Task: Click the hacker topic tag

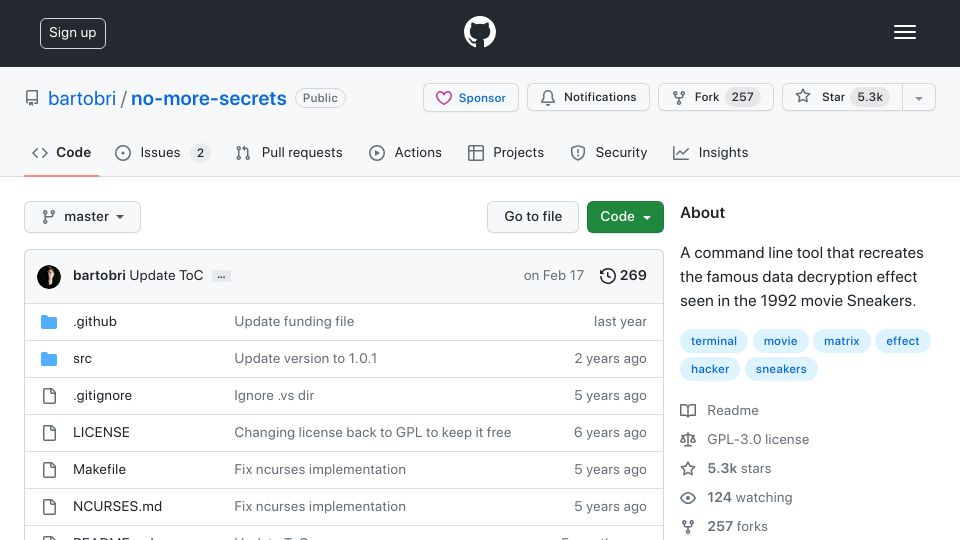Action: coord(710,369)
